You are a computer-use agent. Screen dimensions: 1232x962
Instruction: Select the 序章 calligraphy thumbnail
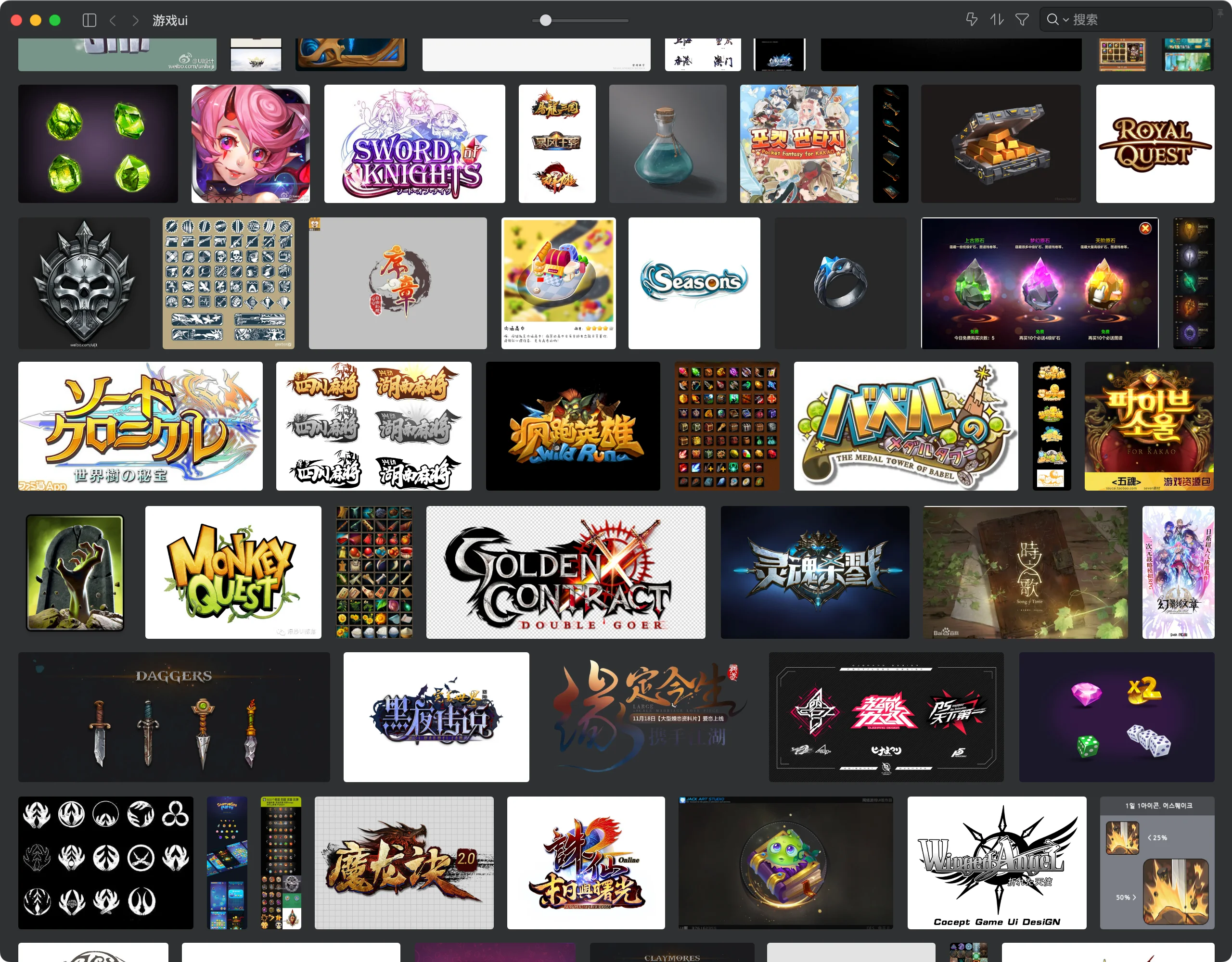[x=398, y=283]
